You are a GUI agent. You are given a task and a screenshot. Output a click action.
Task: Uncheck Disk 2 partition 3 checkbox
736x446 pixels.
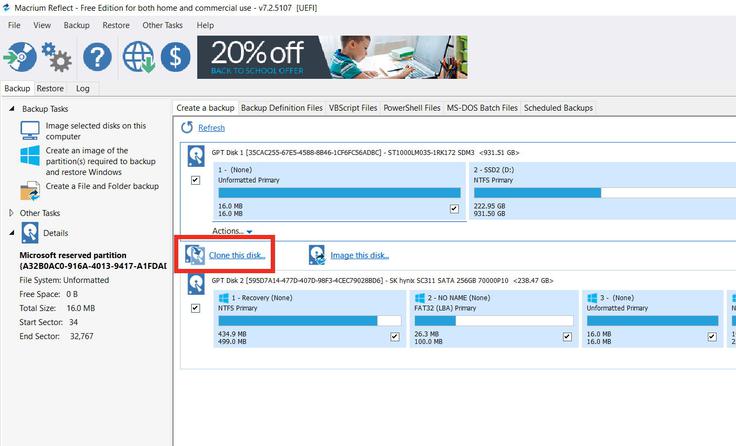[712, 337]
